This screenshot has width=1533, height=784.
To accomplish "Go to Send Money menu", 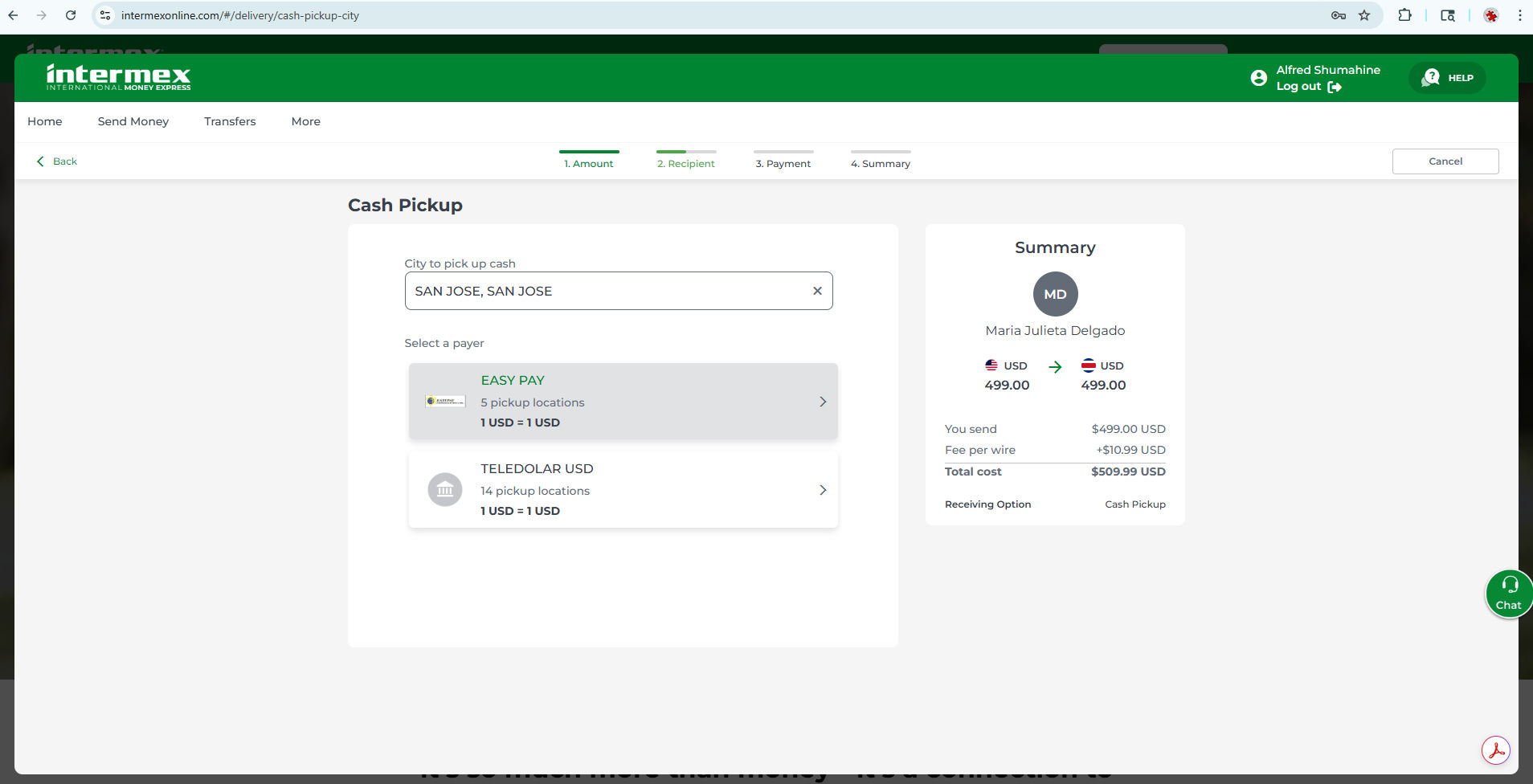I will click(x=133, y=121).
